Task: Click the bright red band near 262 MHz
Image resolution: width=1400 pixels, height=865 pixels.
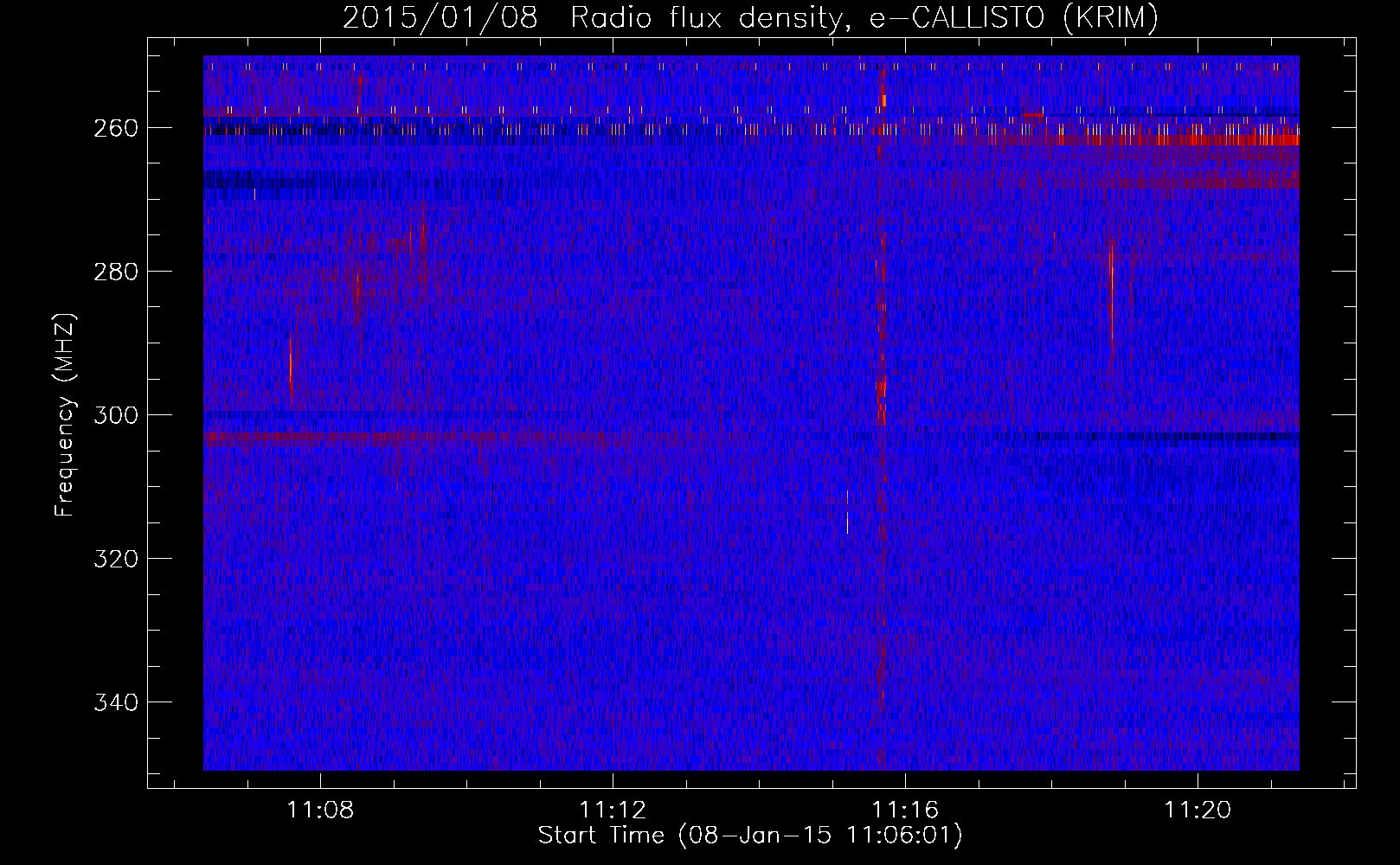Action: click(1177, 140)
